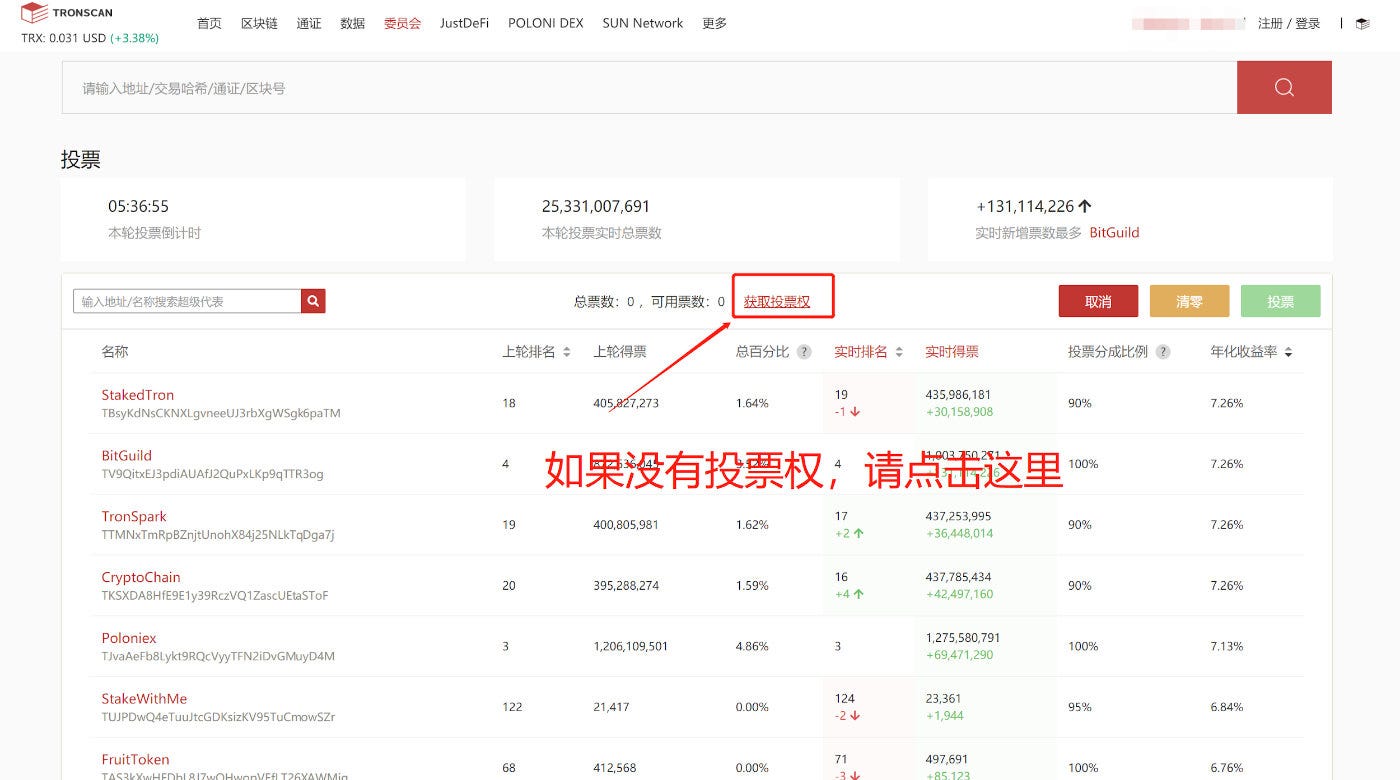Open BitGuild representative in table

pos(126,455)
